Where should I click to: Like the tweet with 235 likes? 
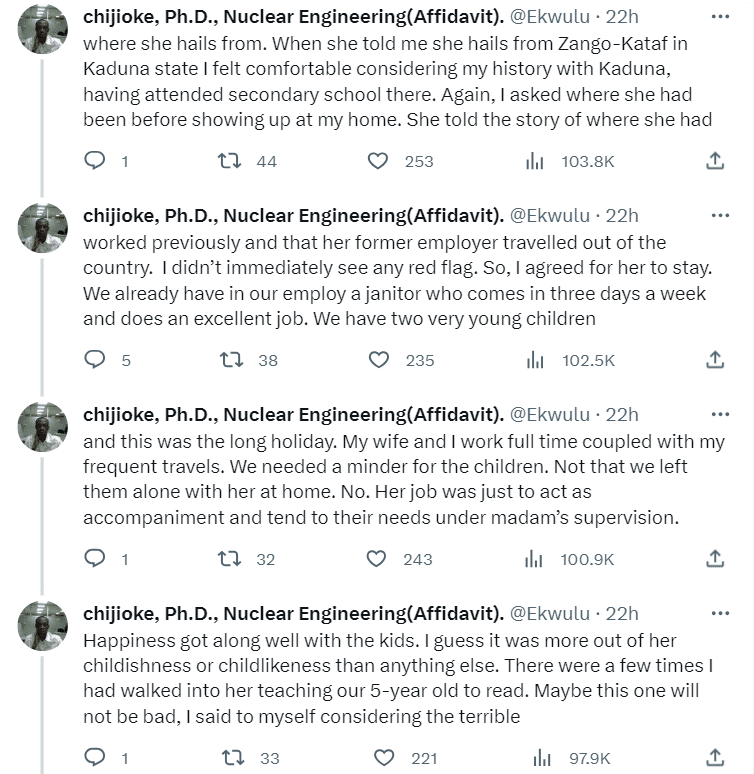378,360
